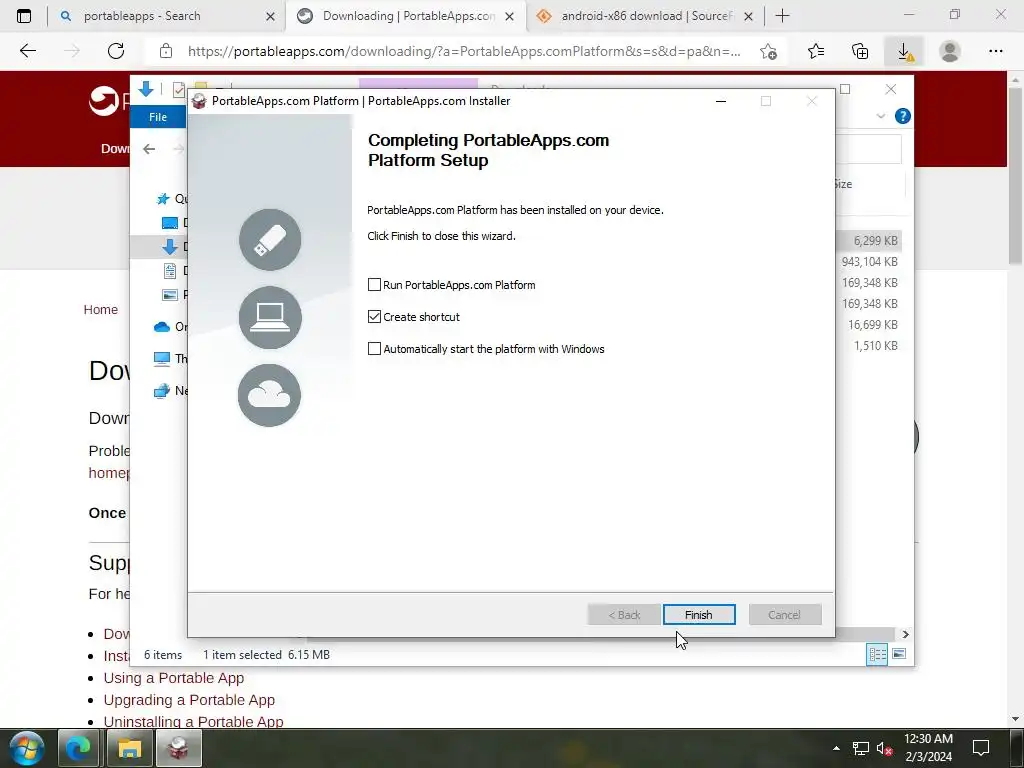Select OneDrive in Explorer sidebar
Viewport: 1024px width, 768px height.
click(x=170, y=327)
